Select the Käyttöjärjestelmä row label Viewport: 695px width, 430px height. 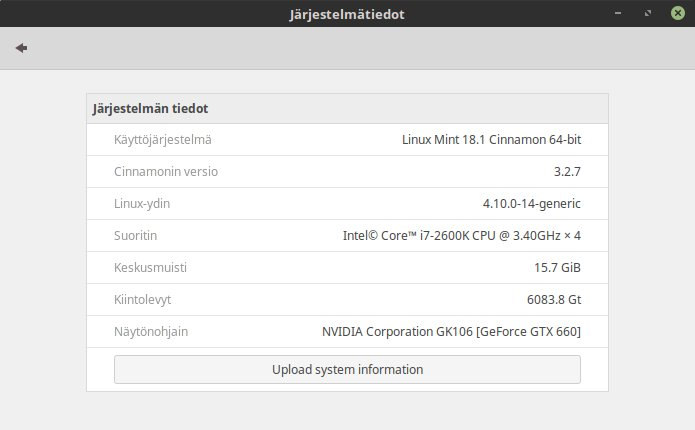tap(163, 140)
